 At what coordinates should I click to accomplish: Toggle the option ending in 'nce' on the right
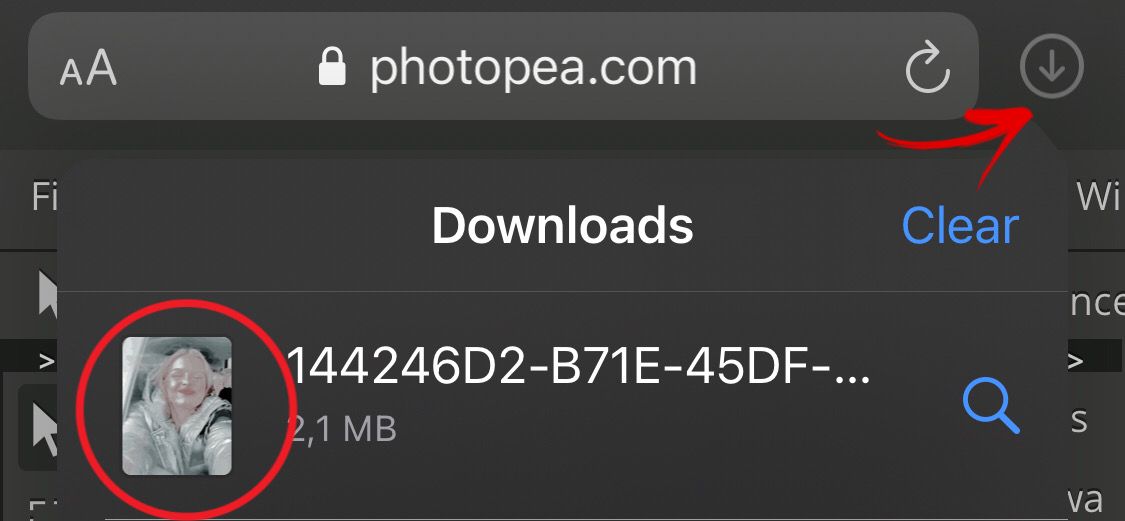pos(1096,303)
